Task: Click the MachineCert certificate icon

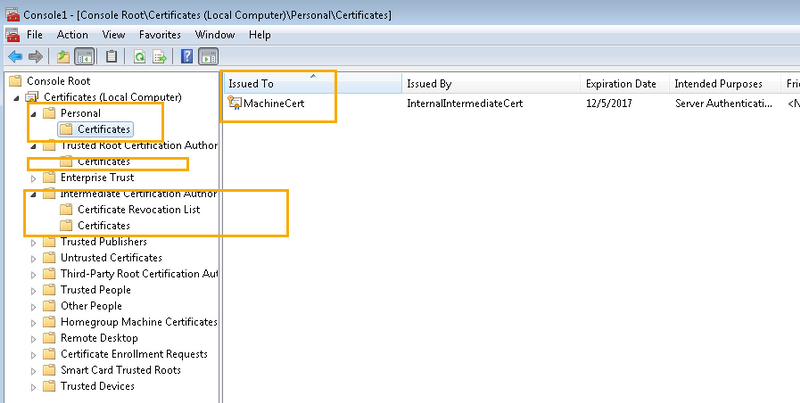Action: click(x=236, y=102)
